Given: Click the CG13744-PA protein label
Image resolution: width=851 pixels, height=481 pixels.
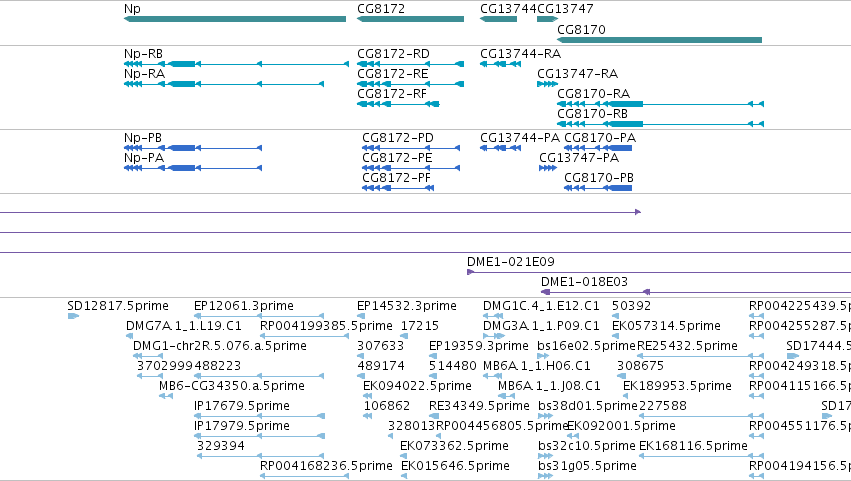Looking at the screenshot, I should (x=520, y=138).
